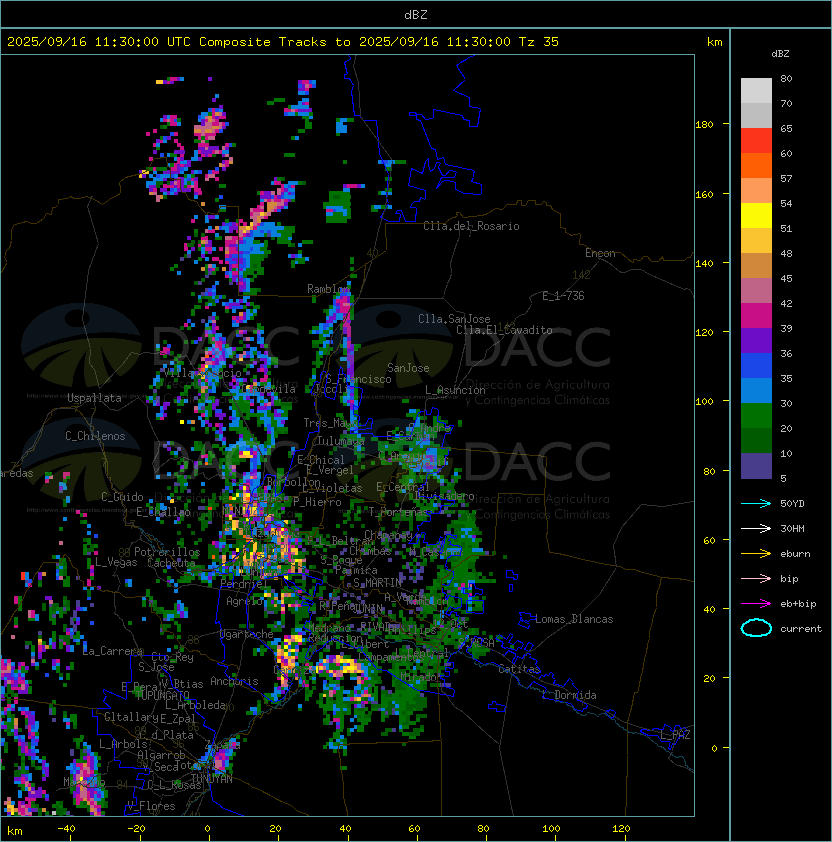Screen dimensions: 832x842
Task: Click the magenta eb+bip arrow in legend
Action: [756, 604]
